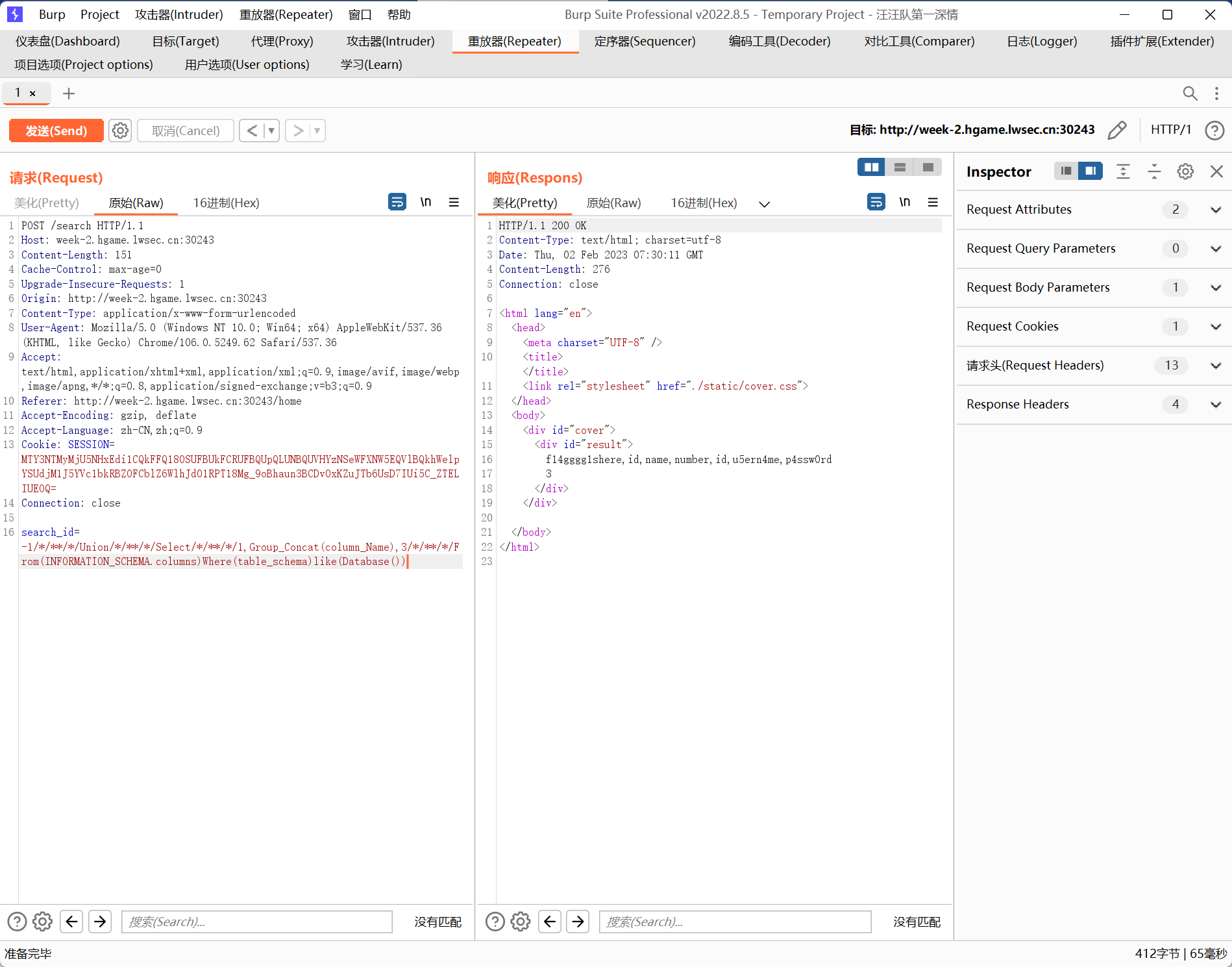The height and width of the screenshot is (967, 1232).
Task: Jump to previous match in Request
Action: pyautogui.click(x=71, y=921)
